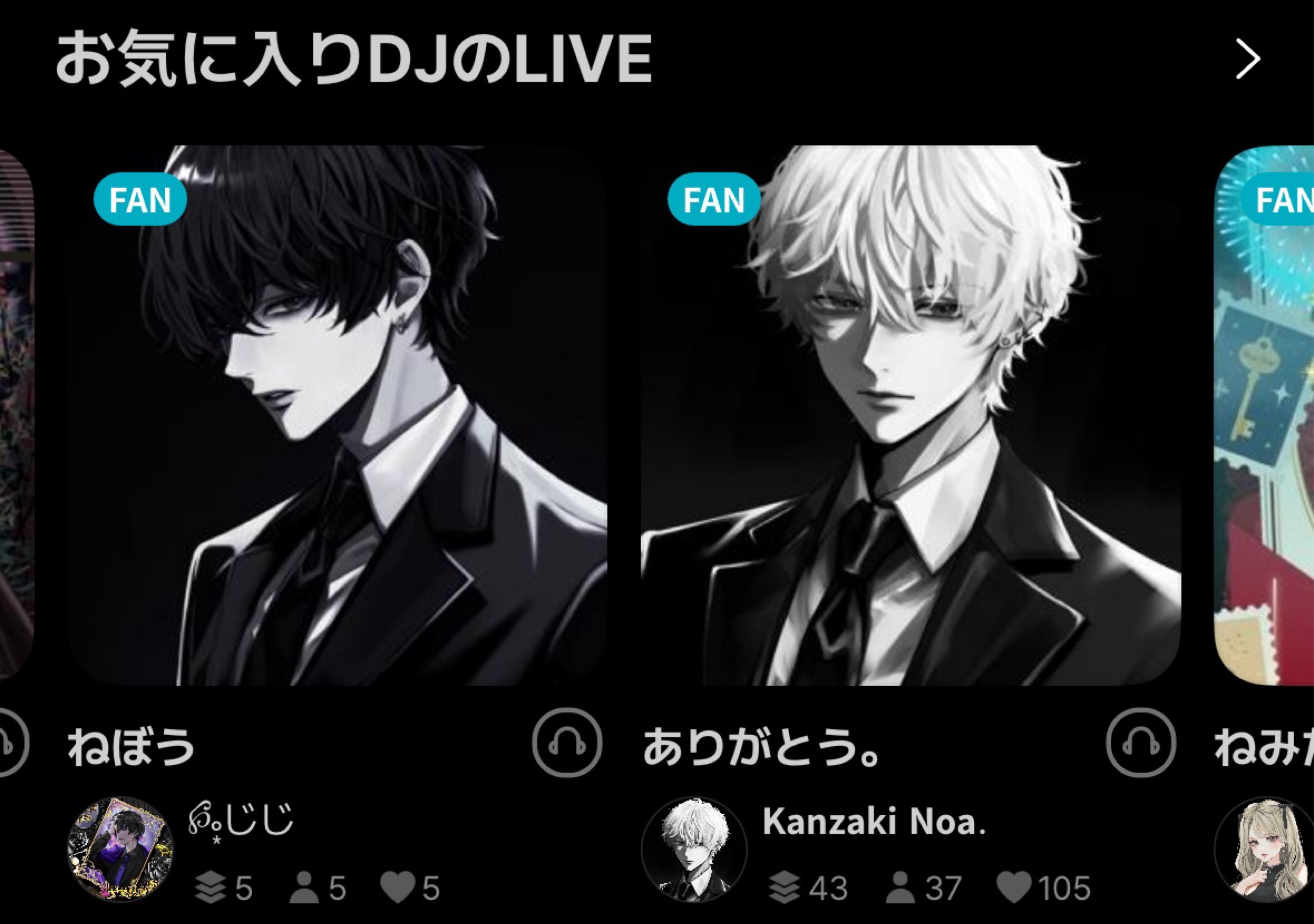Image resolution: width=1314 pixels, height=924 pixels.
Task: Open the ねぼう live cover thumbnail
Action: pos(337,415)
